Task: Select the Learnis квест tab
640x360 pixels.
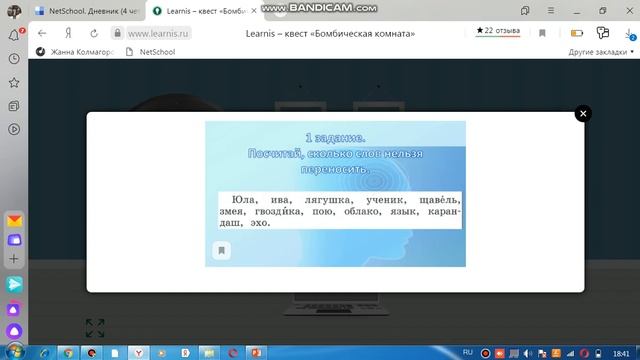Action: pos(201,11)
